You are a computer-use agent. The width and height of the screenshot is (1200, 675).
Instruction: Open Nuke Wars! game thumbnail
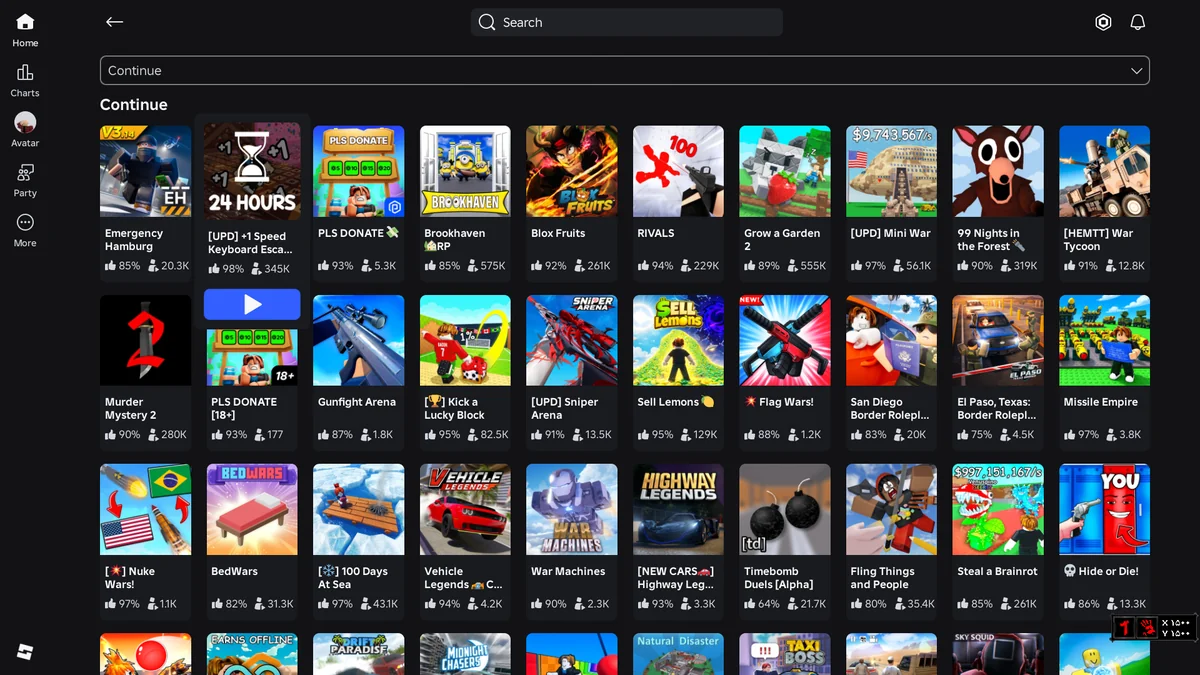click(x=146, y=509)
